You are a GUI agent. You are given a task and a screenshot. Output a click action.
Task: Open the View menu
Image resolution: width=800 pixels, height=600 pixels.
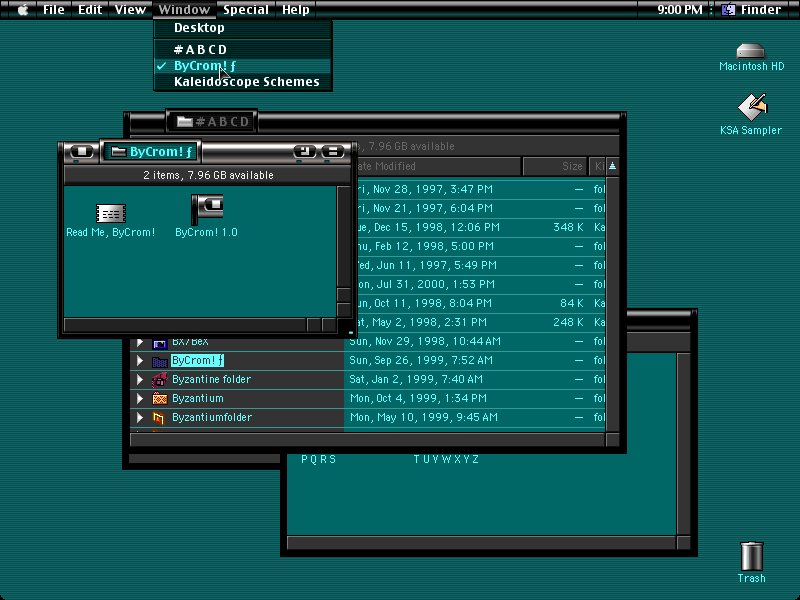[x=130, y=10]
